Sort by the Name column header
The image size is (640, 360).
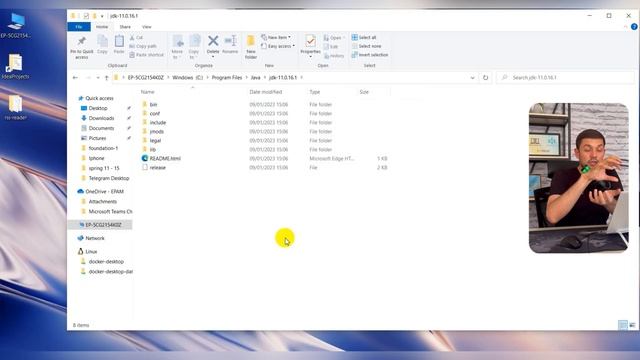pyautogui.click(x=147, y=92)
